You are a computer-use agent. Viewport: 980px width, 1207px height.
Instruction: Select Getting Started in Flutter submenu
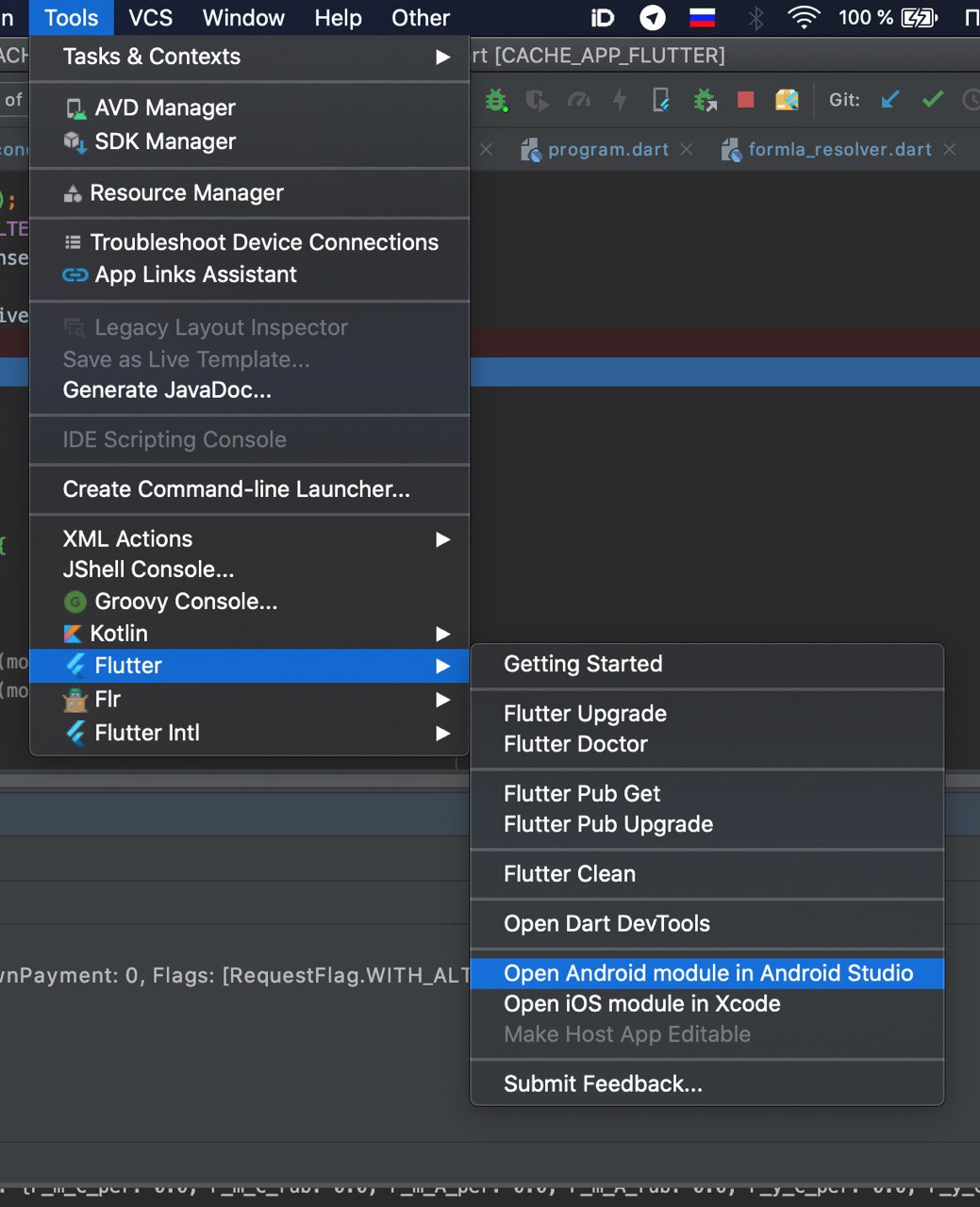point(707,664)
